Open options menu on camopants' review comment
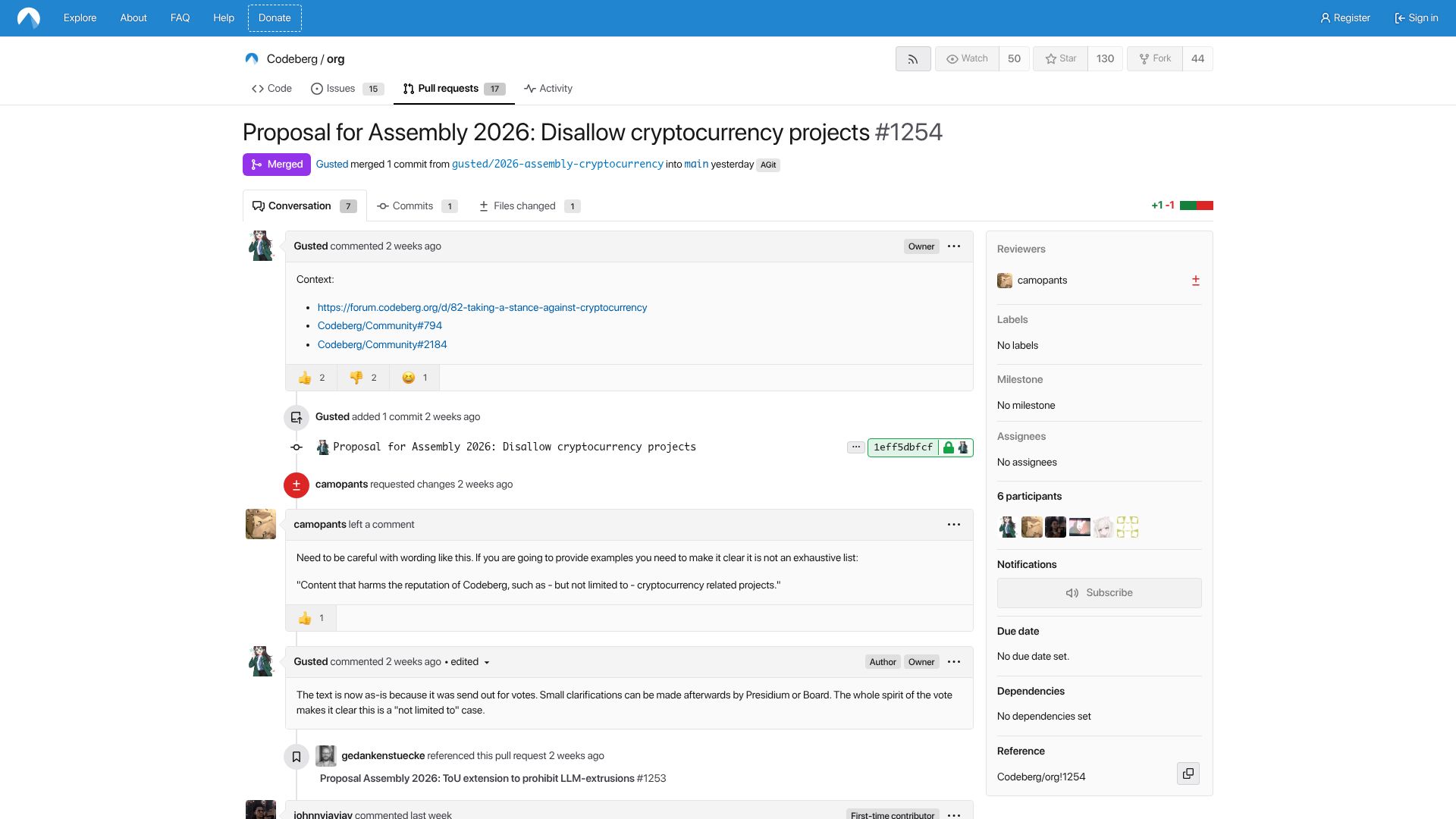Screen dimensions: 1456x819 [954, 525]
